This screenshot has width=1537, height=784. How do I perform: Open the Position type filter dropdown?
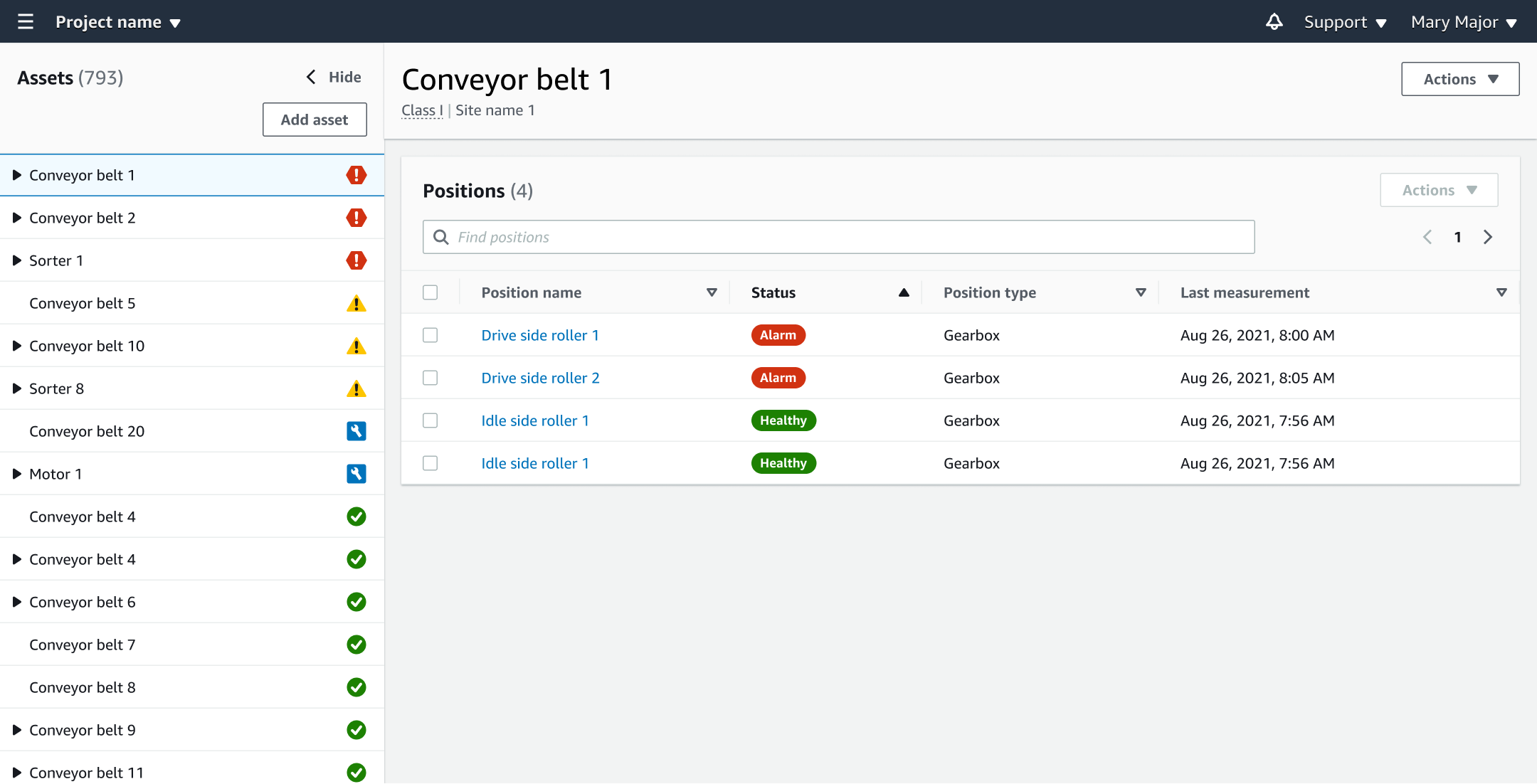click(x=1140, y=292)
